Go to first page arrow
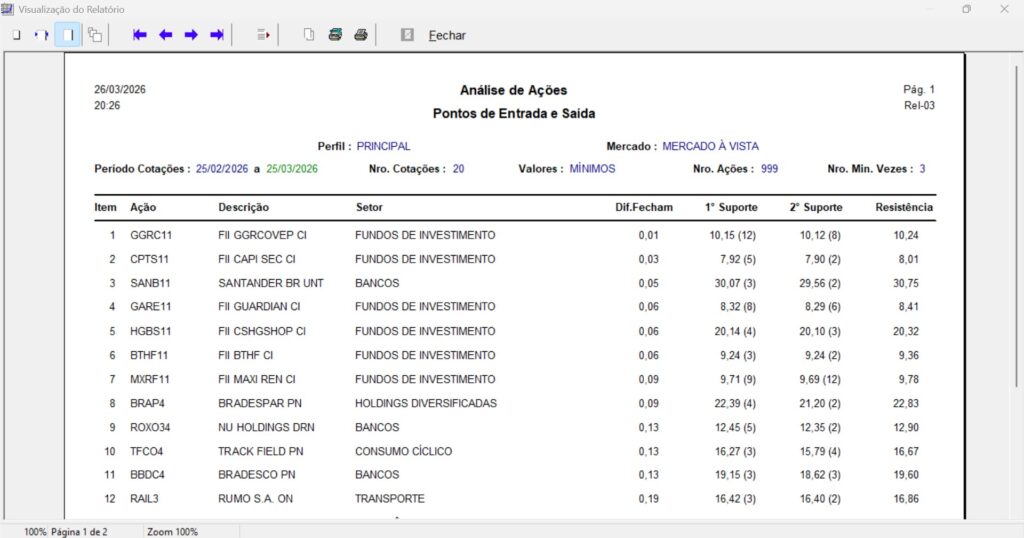Image resolution: width=1024 pixels, height=538 pixels. point(140,35)
